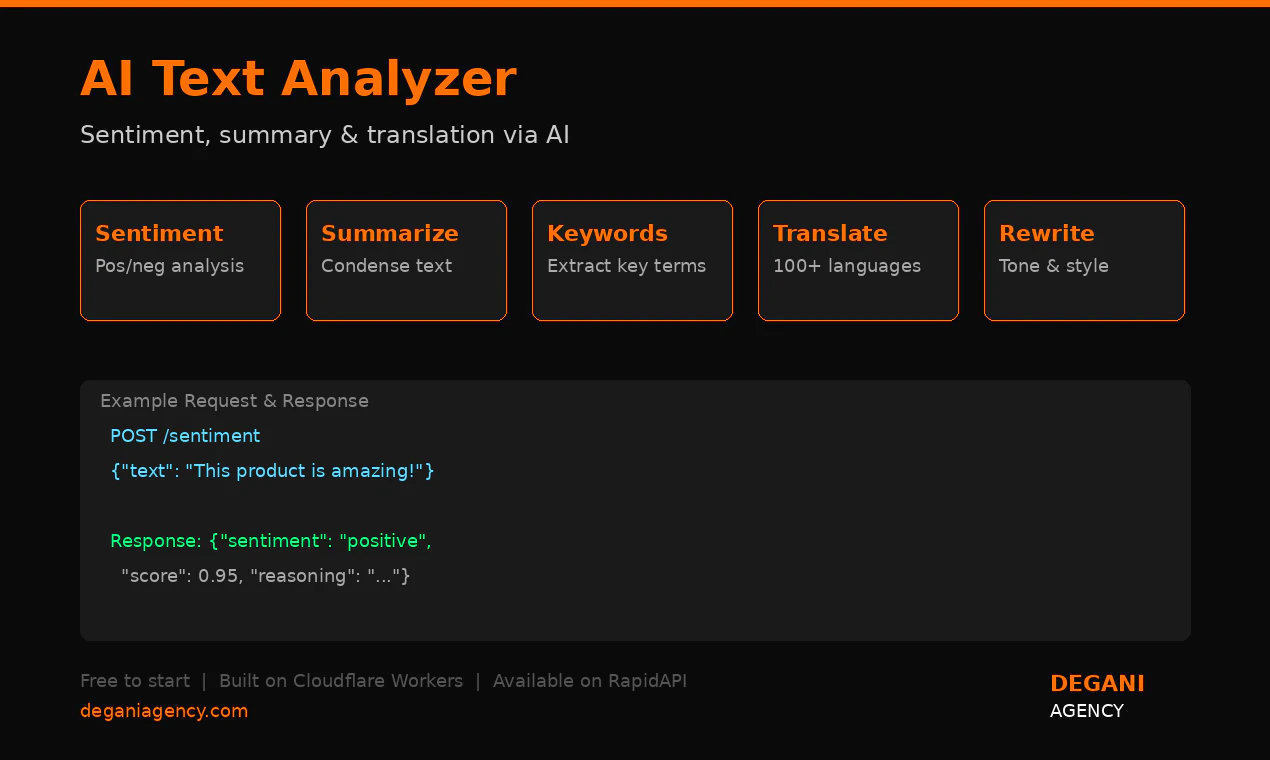The height and width of the screenshot is (760, 1270).
Task: Select the request body JSON text line
Action: coord(272,471)
